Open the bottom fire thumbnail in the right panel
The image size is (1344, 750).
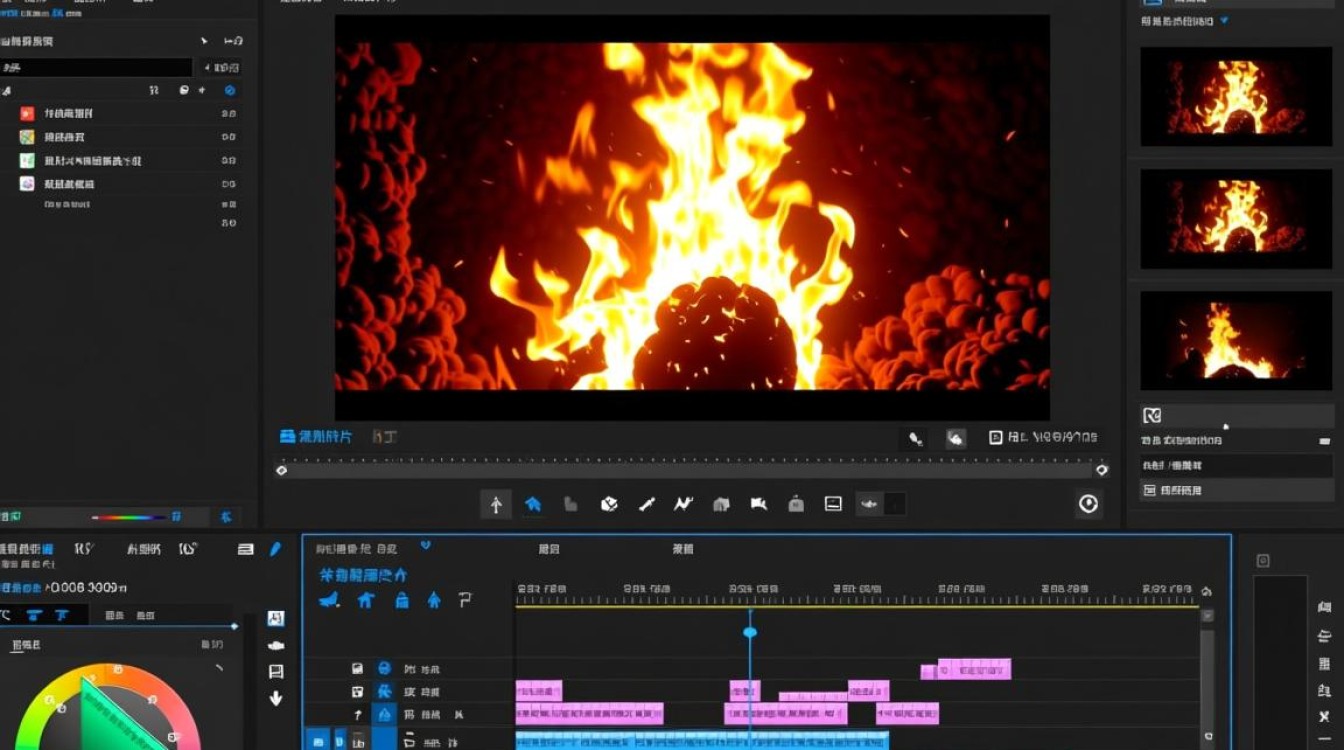1236,341
